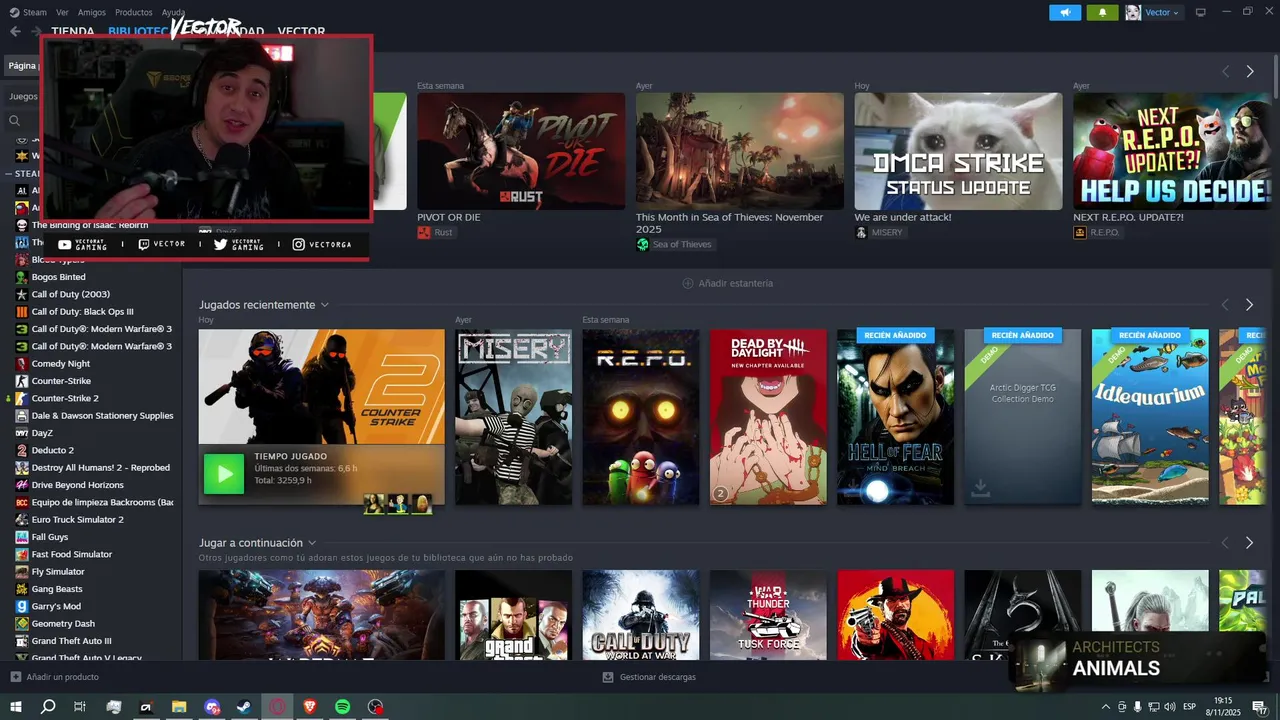The image size is (1280, 720).
Task: Select Fall Guys in library list
Action: (50, 537)
